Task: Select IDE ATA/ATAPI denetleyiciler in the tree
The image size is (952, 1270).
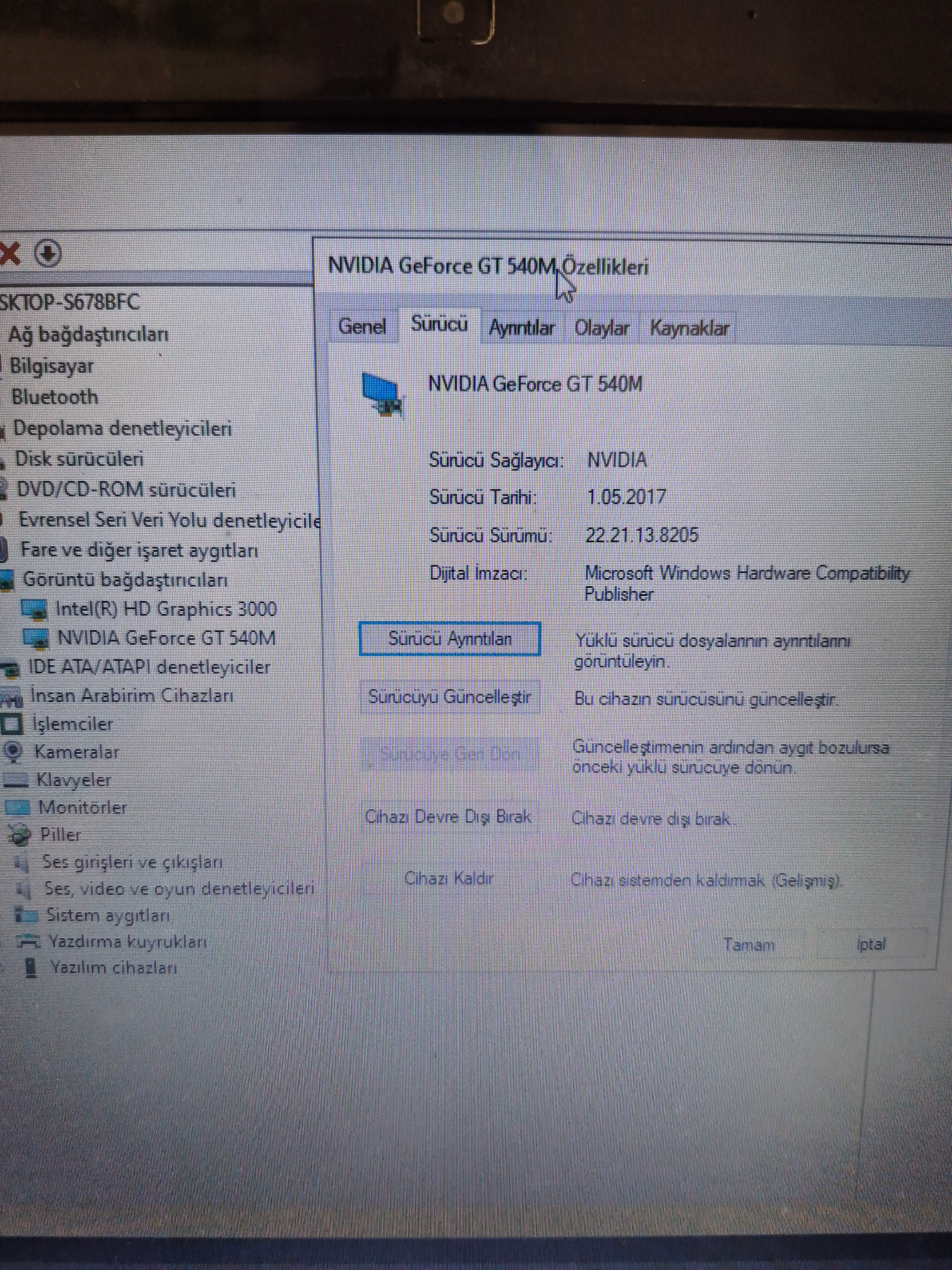Action: tap(149, 667)
